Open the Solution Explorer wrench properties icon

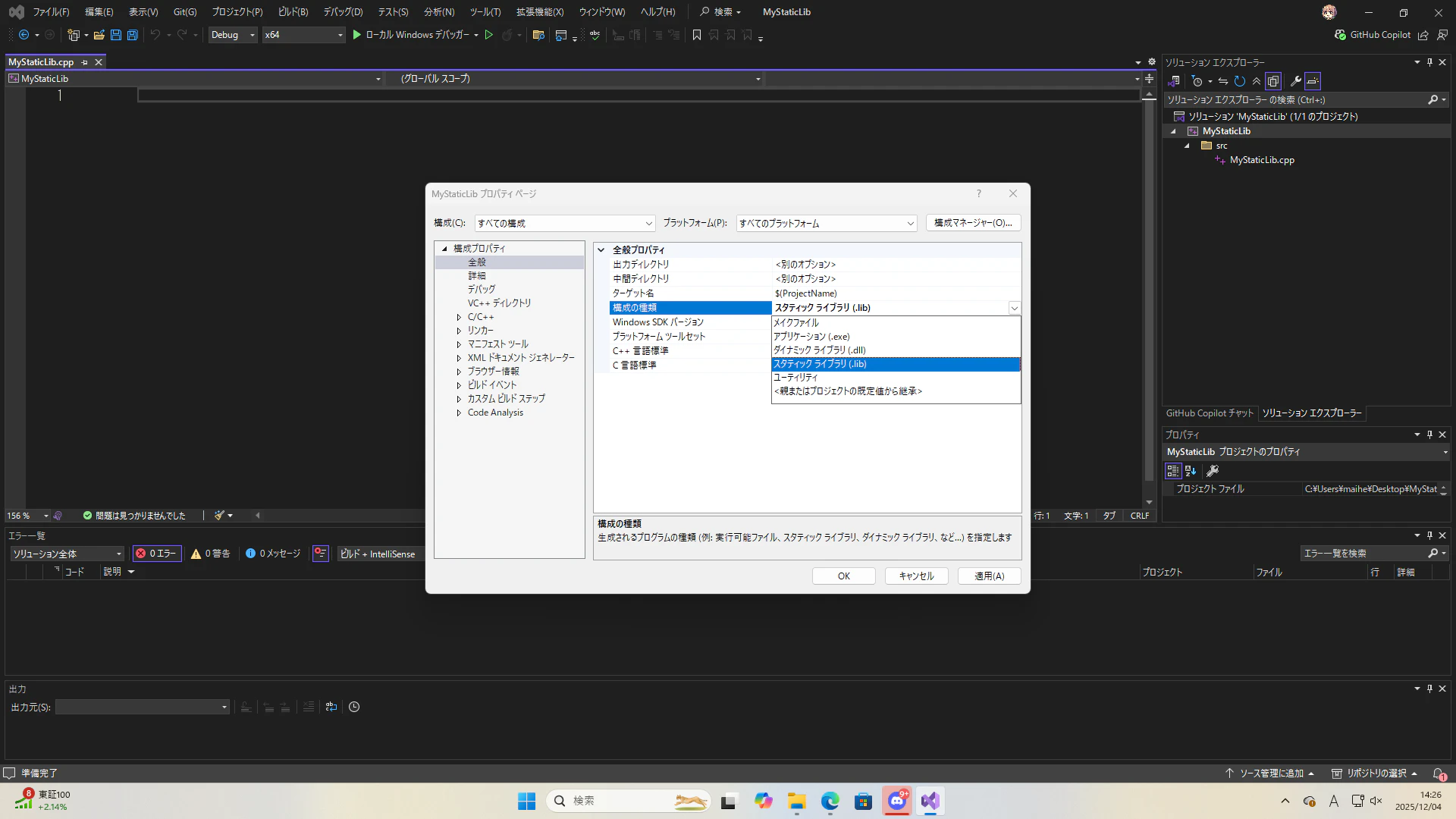point(1295,81)
